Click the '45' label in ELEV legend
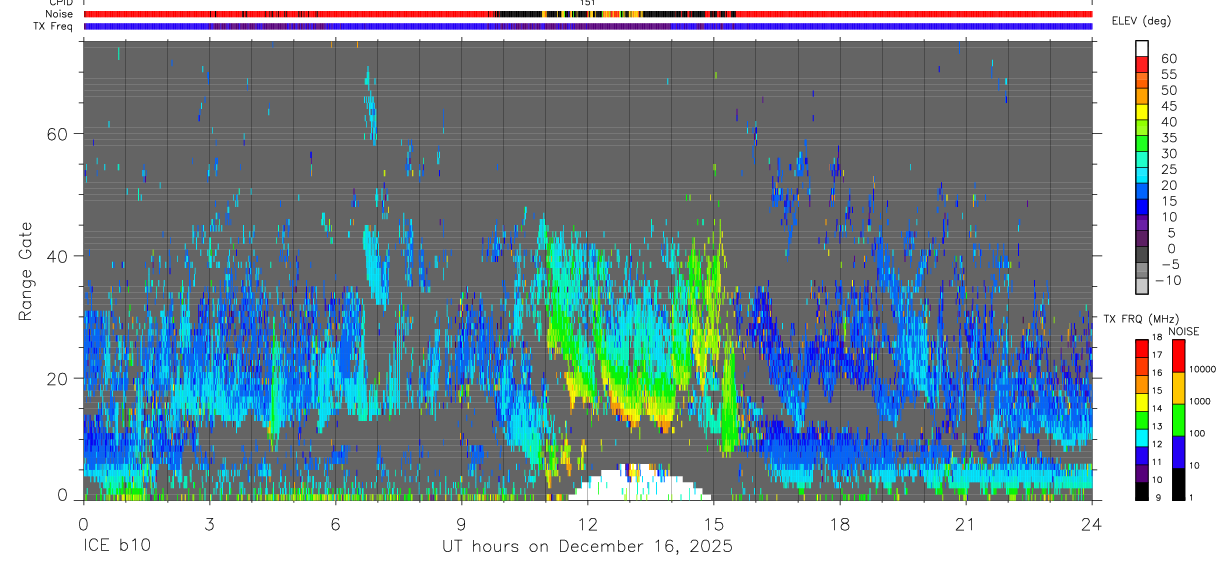The image size is (1228, 567). [x=1168, y=106]
